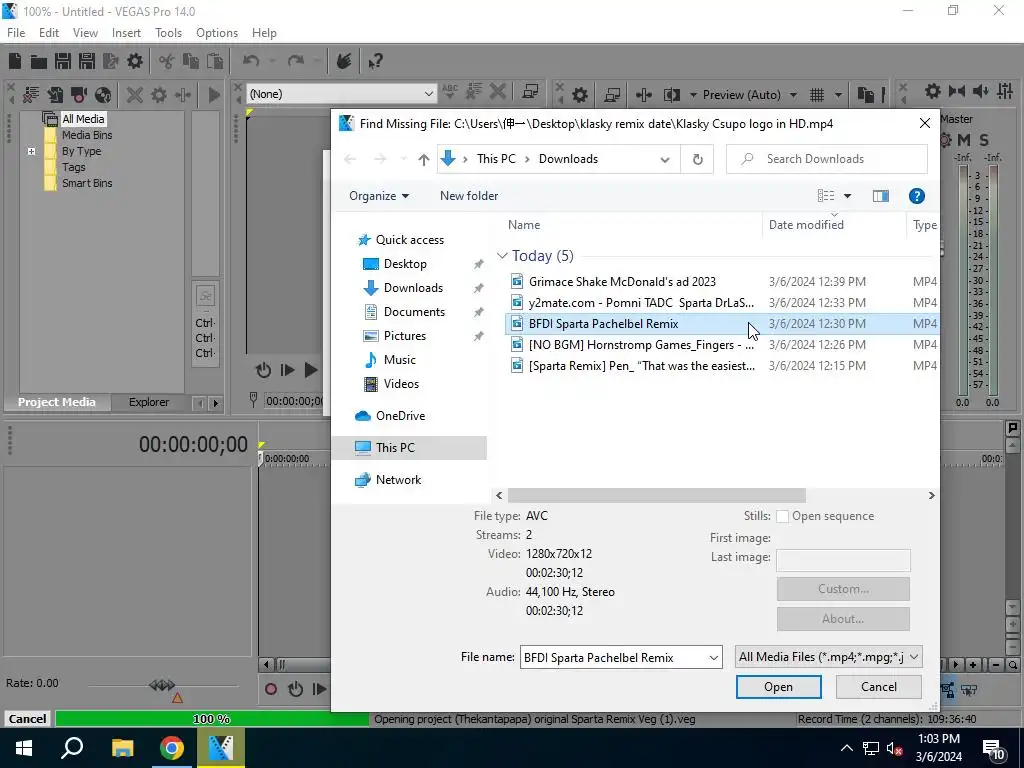Screen dimensions: 1024x768
Task: Open the Tools menu
Action: tap(168, 33)
